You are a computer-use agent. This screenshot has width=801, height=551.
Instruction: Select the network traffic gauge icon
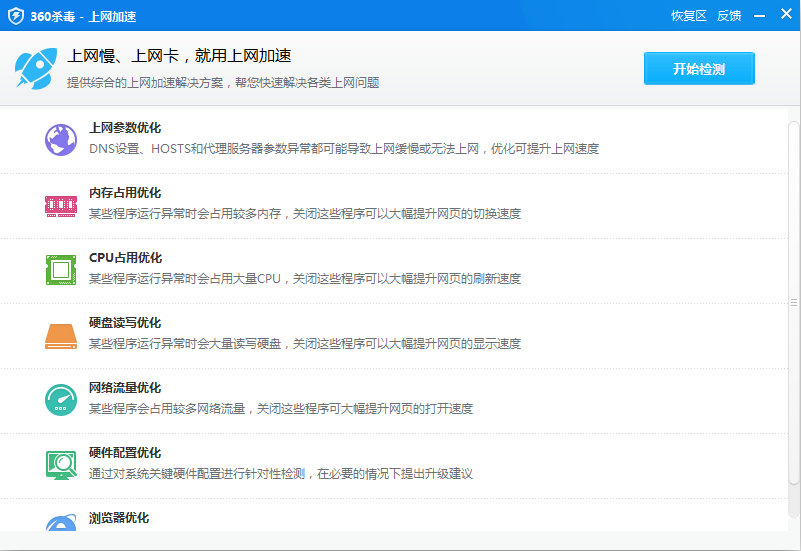60,400
